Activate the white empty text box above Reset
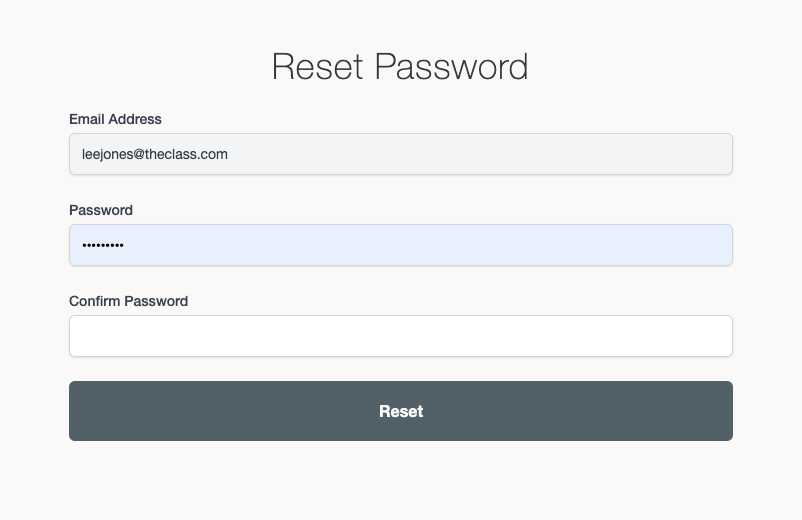 tap(400, 336)
